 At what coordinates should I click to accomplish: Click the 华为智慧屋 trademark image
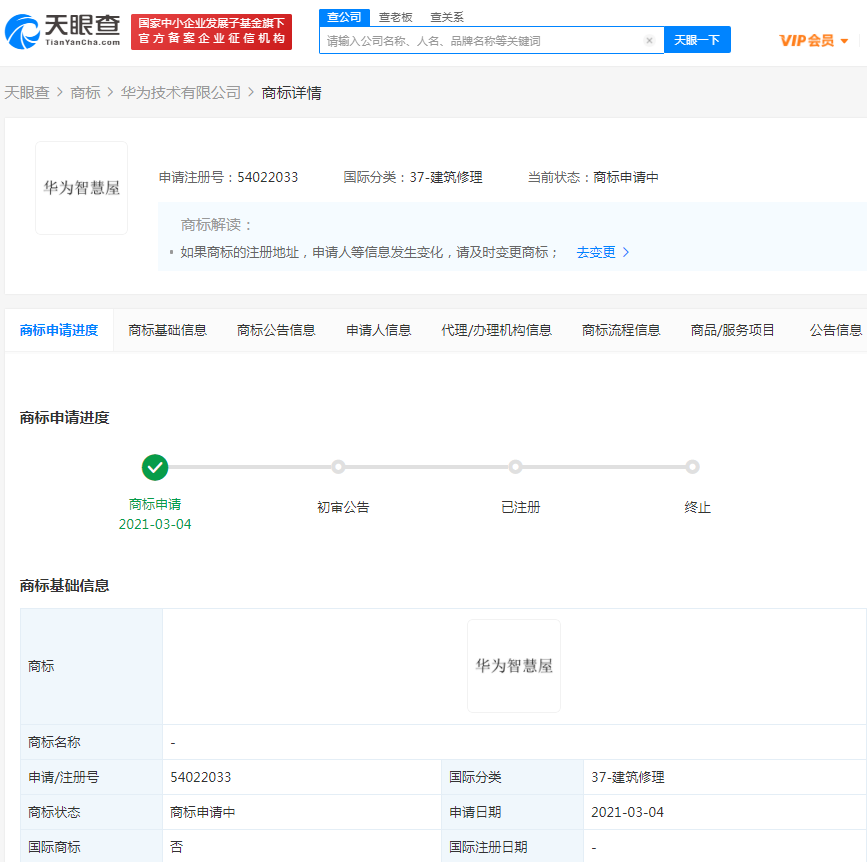coord(80,186)
